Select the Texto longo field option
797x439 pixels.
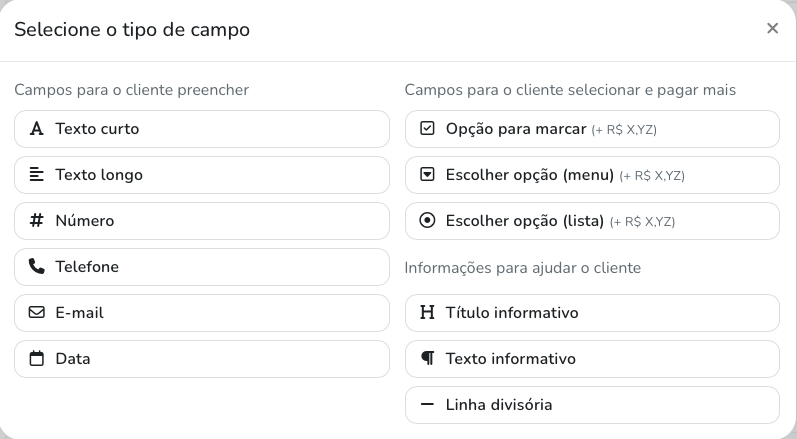201,175
